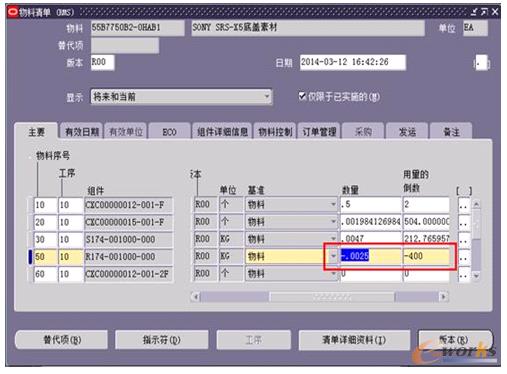Open the 备注 tab
This screenshot has width=507, height=374.
click(x=451, y=132)
